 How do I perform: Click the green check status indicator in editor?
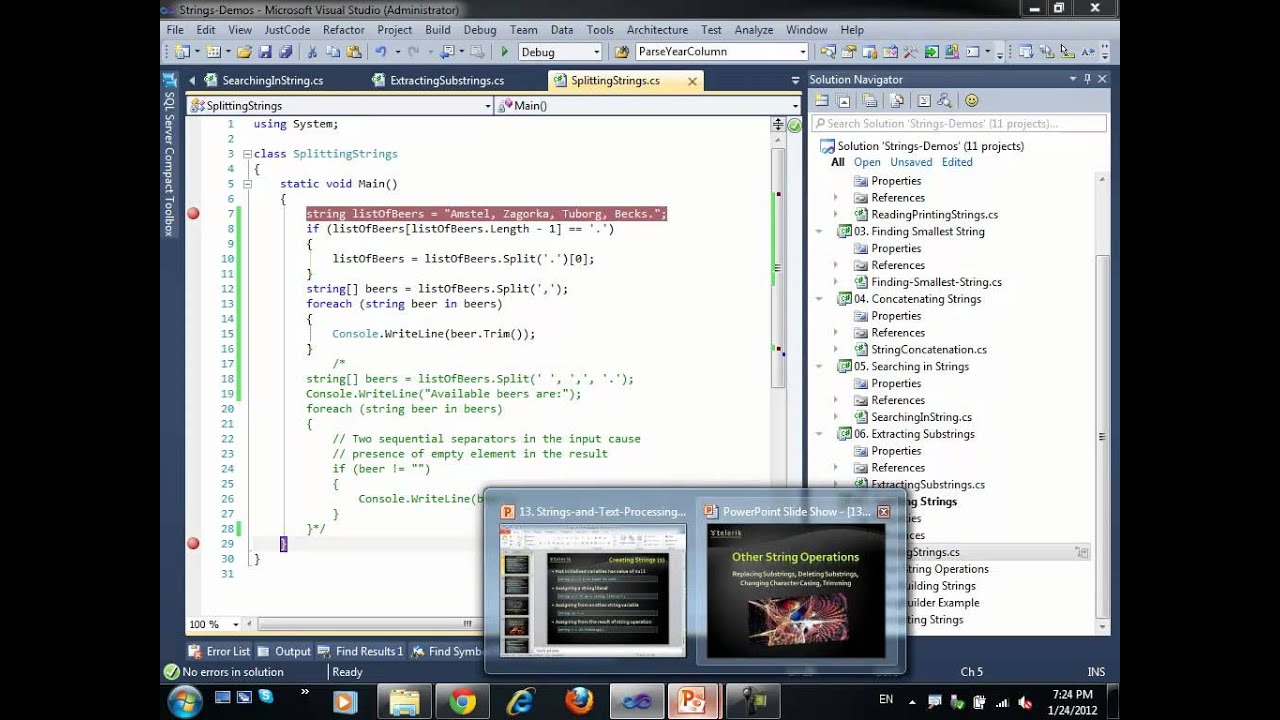(794, 125)
